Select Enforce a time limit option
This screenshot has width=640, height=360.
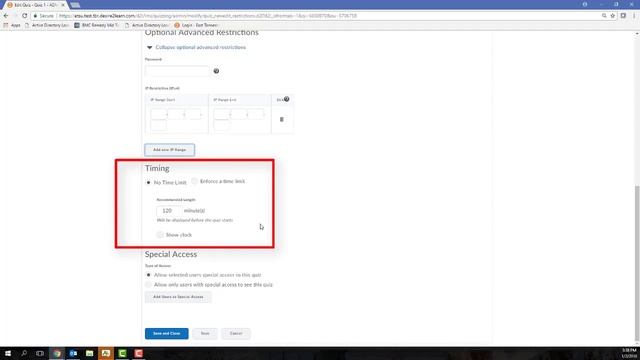click(195, 181)
